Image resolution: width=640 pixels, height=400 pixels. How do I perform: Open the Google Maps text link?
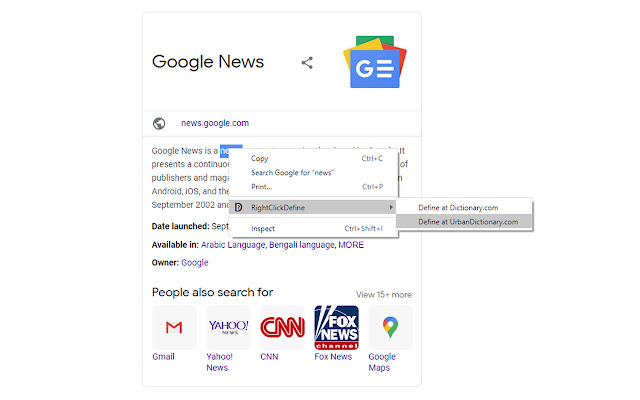382,362
